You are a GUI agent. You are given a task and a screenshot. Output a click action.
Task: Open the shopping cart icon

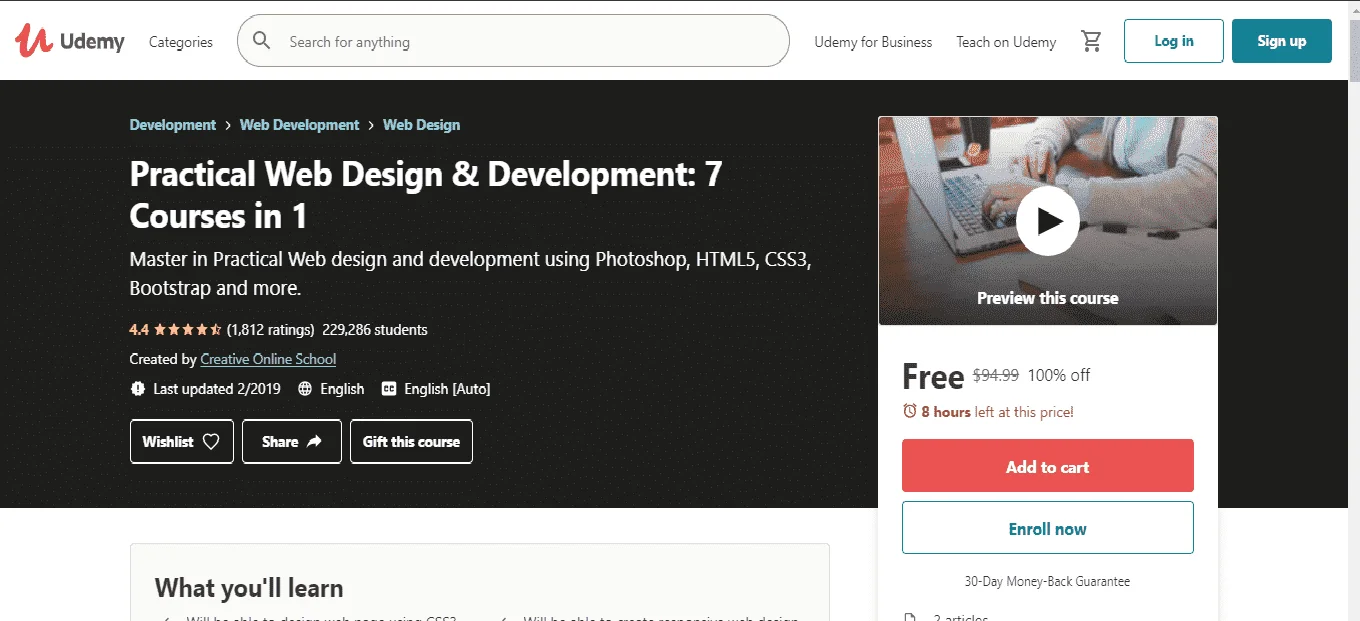coord(1091,41)
